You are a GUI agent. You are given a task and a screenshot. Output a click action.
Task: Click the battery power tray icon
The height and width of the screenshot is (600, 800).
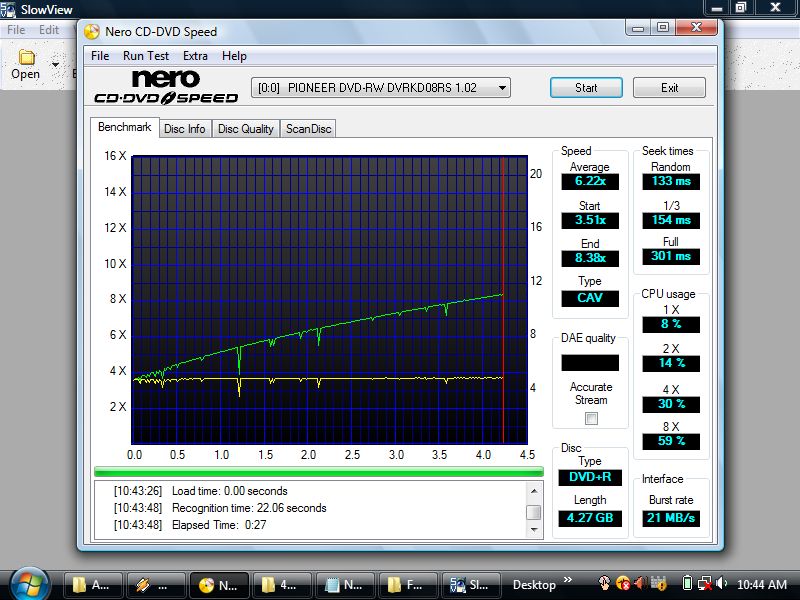(687, 583)
